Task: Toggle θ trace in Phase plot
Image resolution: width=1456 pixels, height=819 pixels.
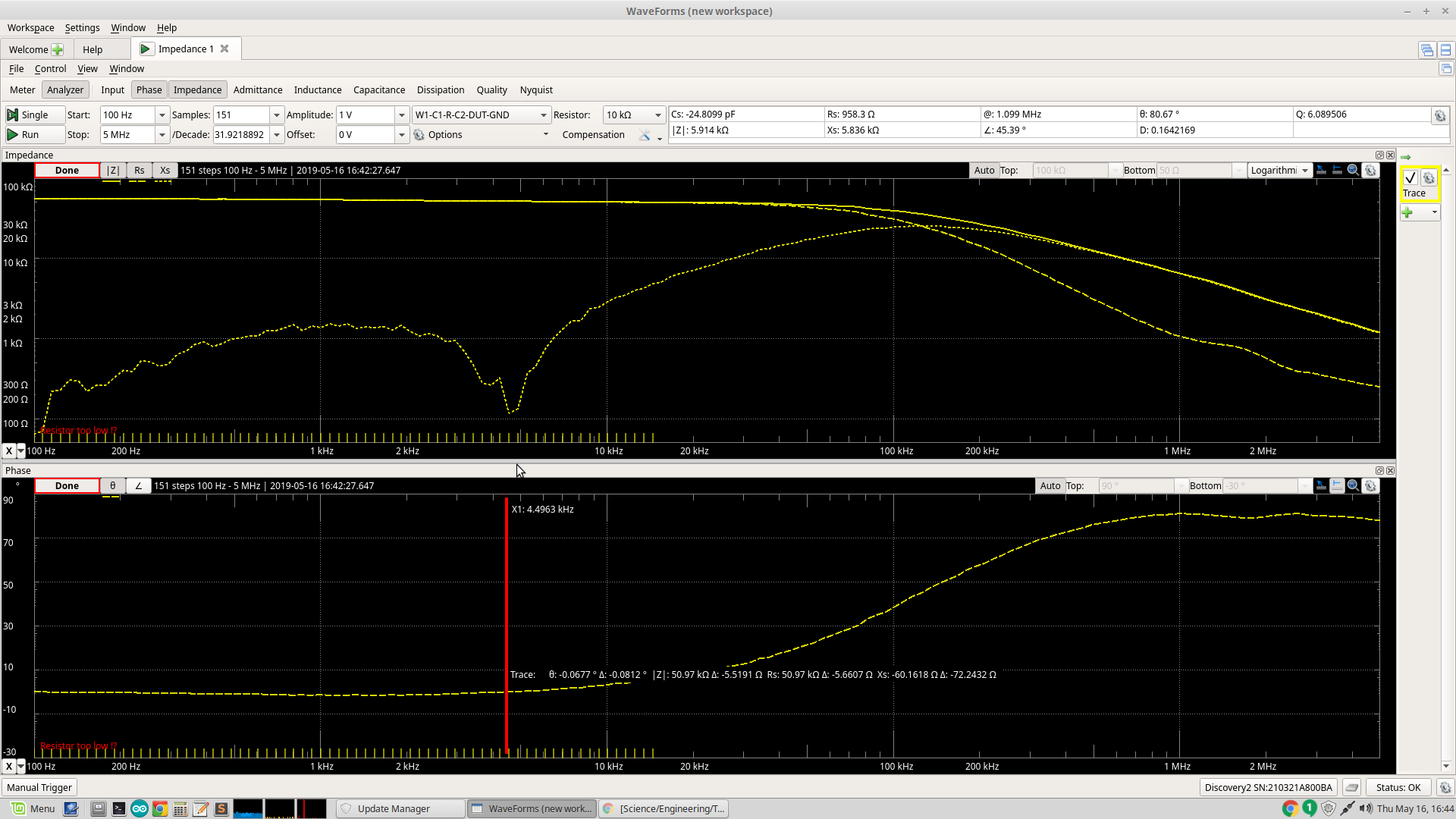Action: coord(113,485)
